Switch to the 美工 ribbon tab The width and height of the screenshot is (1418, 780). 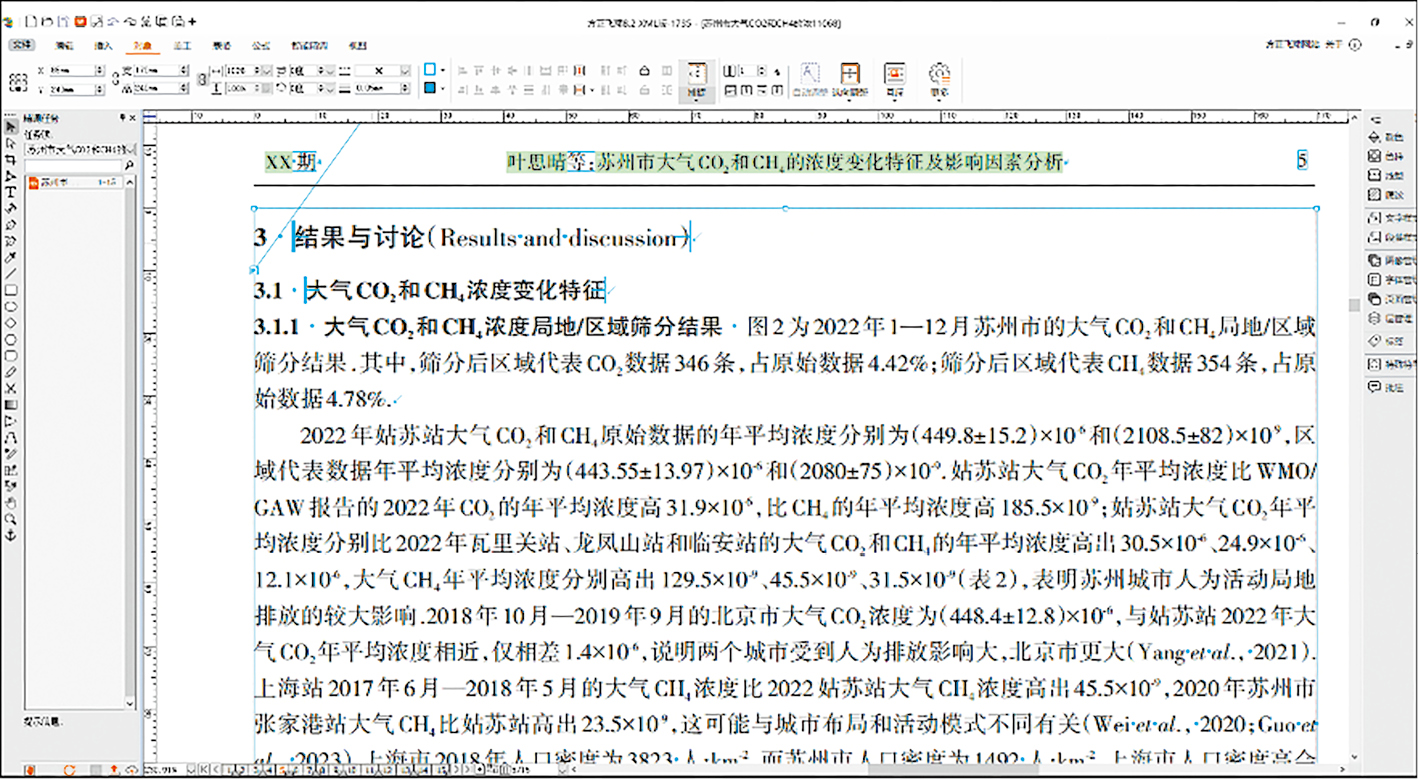click(182, 45)
